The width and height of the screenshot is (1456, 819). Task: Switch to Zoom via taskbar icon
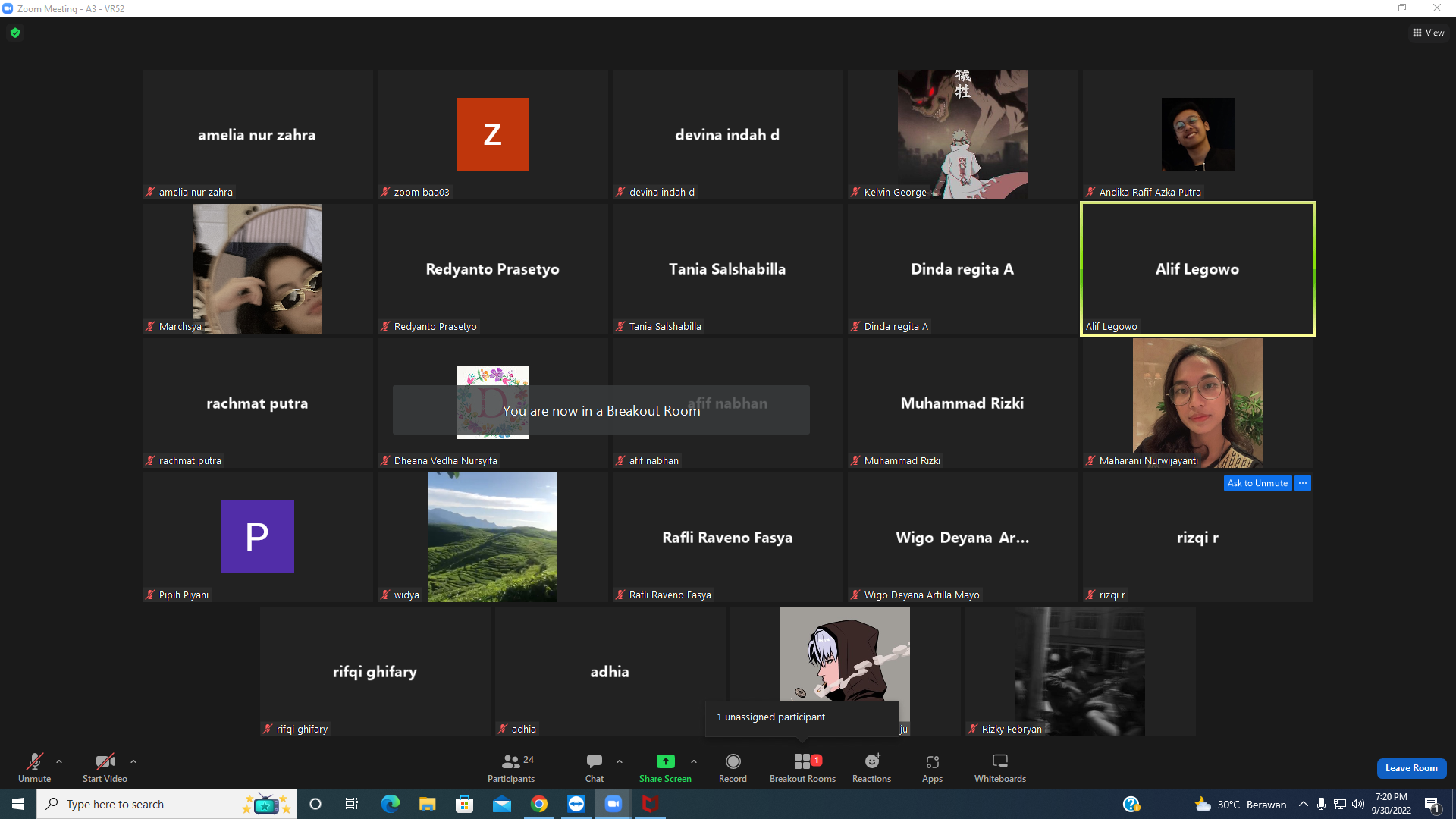tap(613, 804)
